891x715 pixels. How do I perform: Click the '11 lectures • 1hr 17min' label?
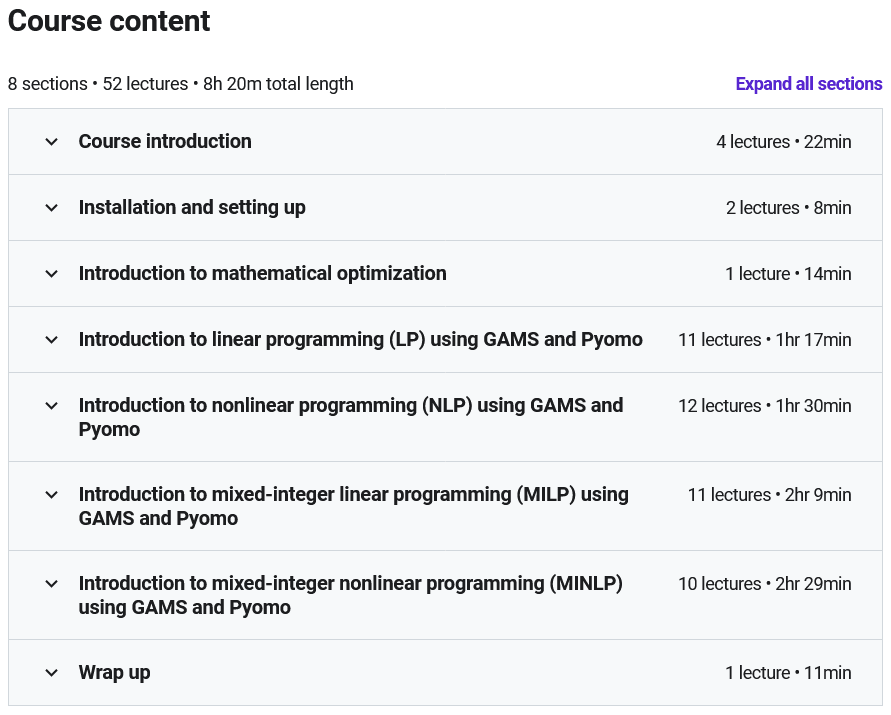pyautogui.click(x=764, y=340)
